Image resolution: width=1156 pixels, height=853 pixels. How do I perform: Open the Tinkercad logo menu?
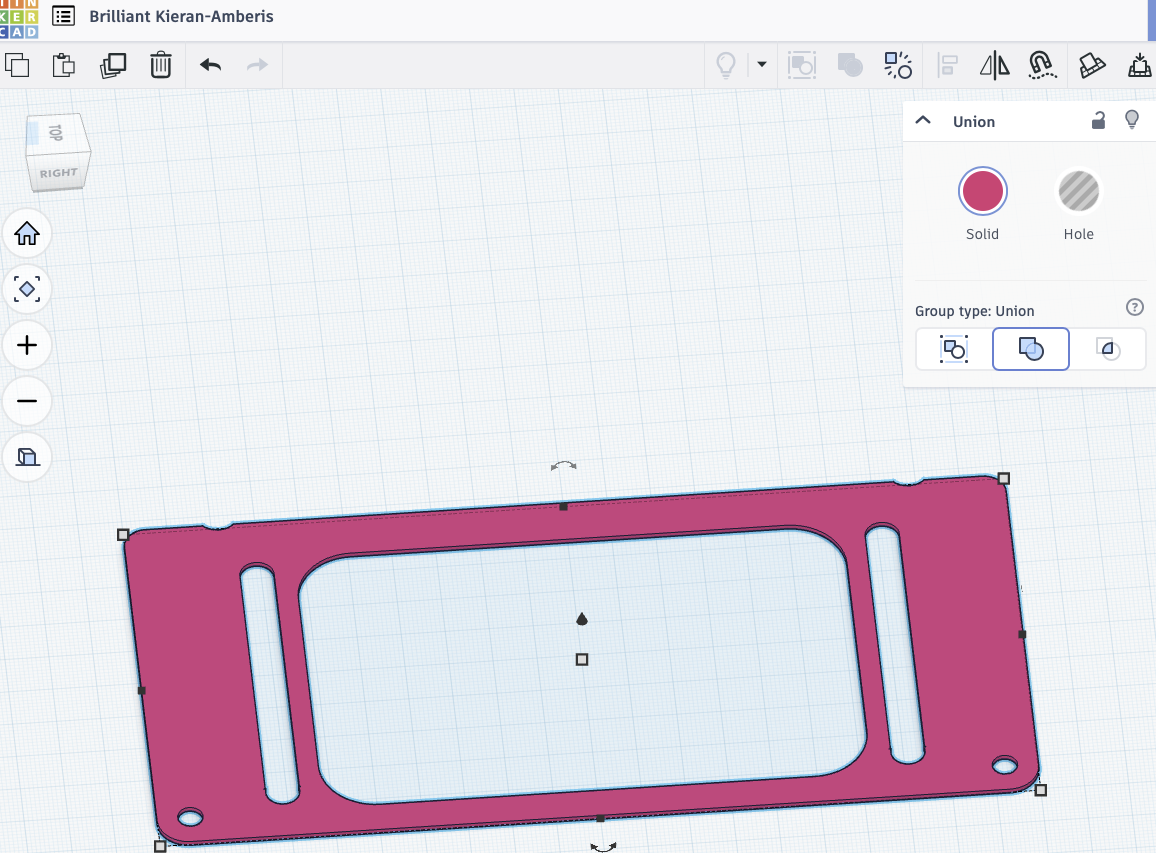point(17,16)
